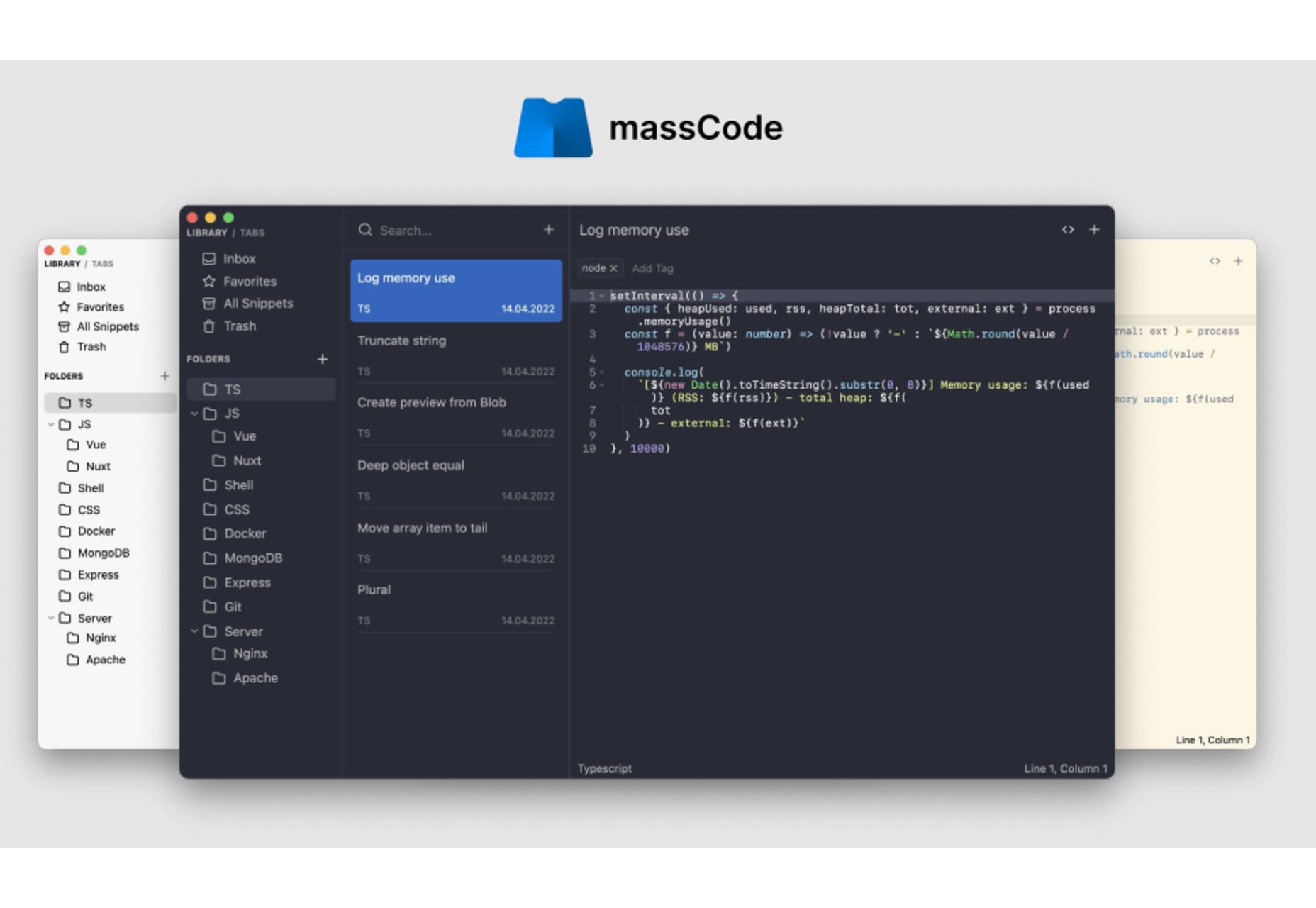Toggle code preview icon in dark editor
The height and width of the screenshot is (908, 1316).
(x=1068, y=230)
